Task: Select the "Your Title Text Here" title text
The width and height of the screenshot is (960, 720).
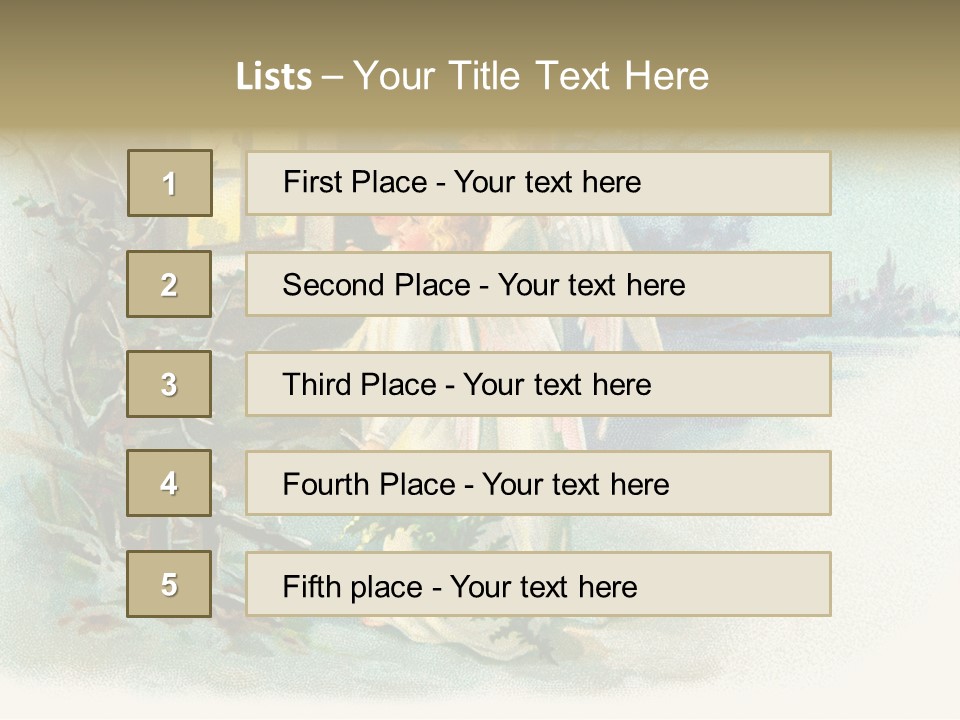Action: click(531, 76)
